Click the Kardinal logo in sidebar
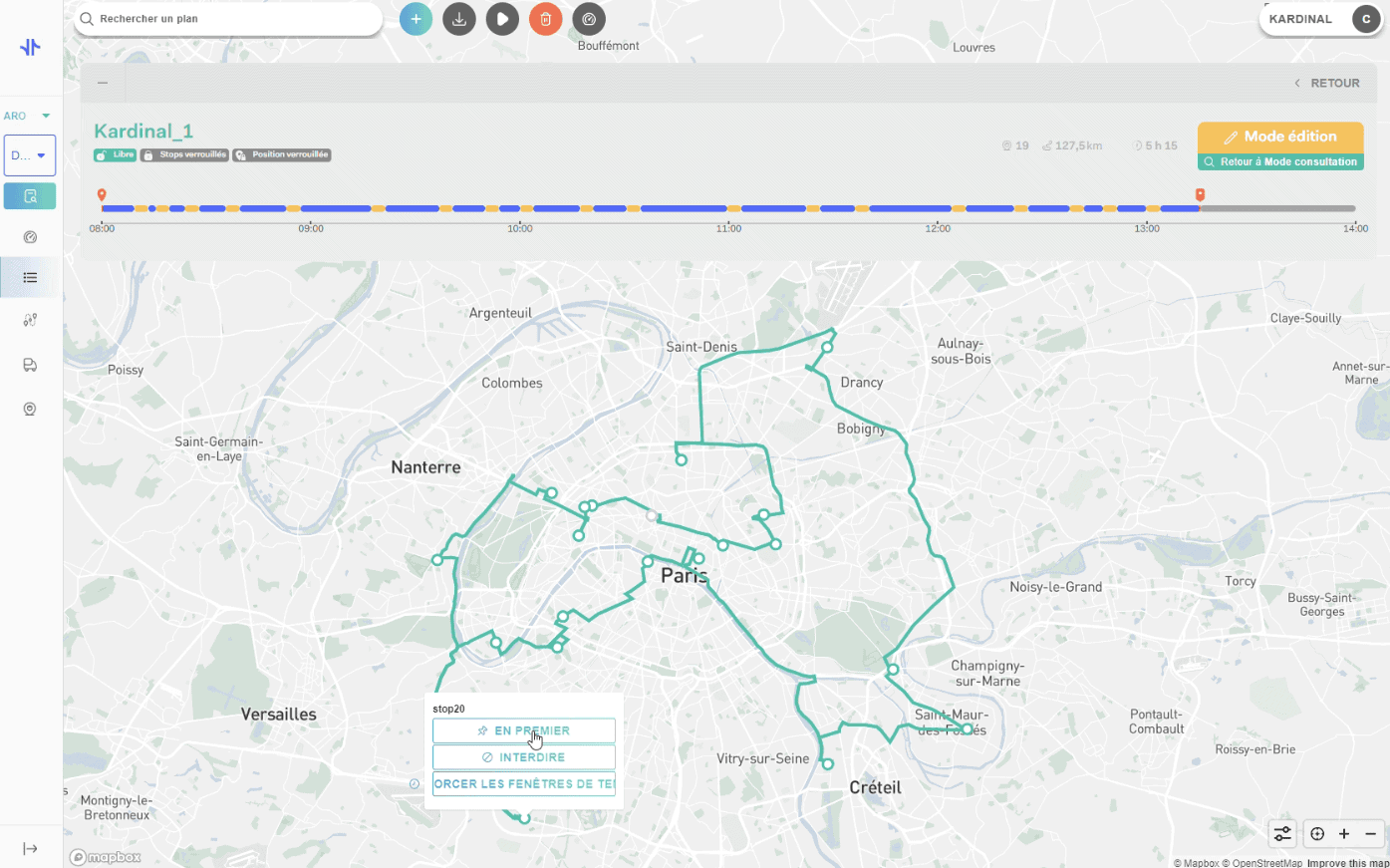The height and width of the screenshot is (868, 1390). [x=30, y=47]
